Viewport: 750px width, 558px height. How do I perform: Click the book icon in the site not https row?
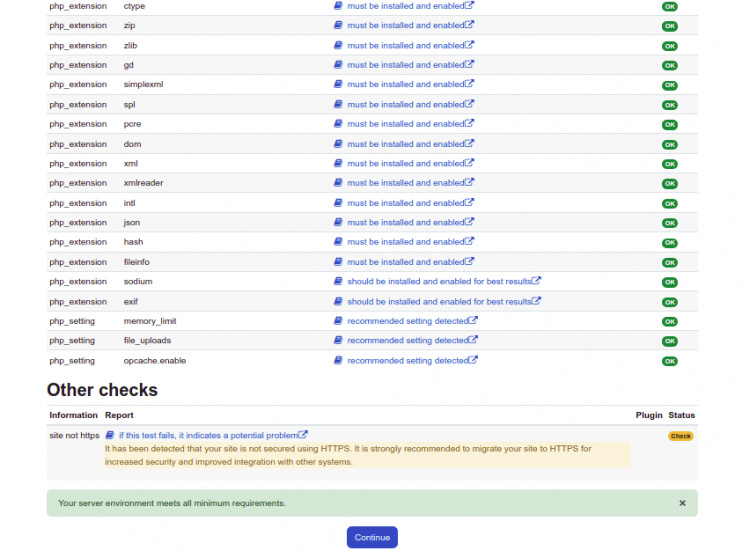pos(110,435)
